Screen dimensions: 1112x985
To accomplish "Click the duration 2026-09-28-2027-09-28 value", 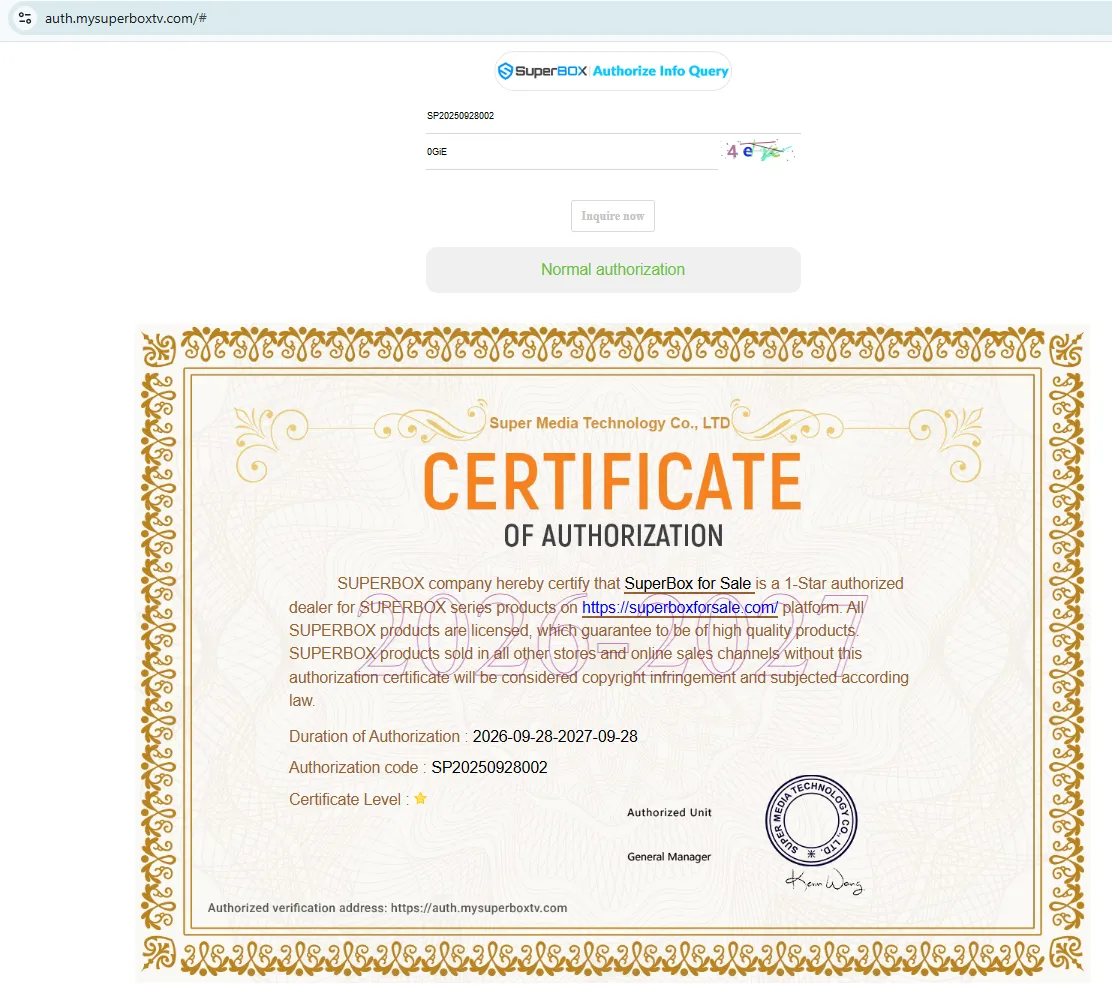I will tap(555, 737).
